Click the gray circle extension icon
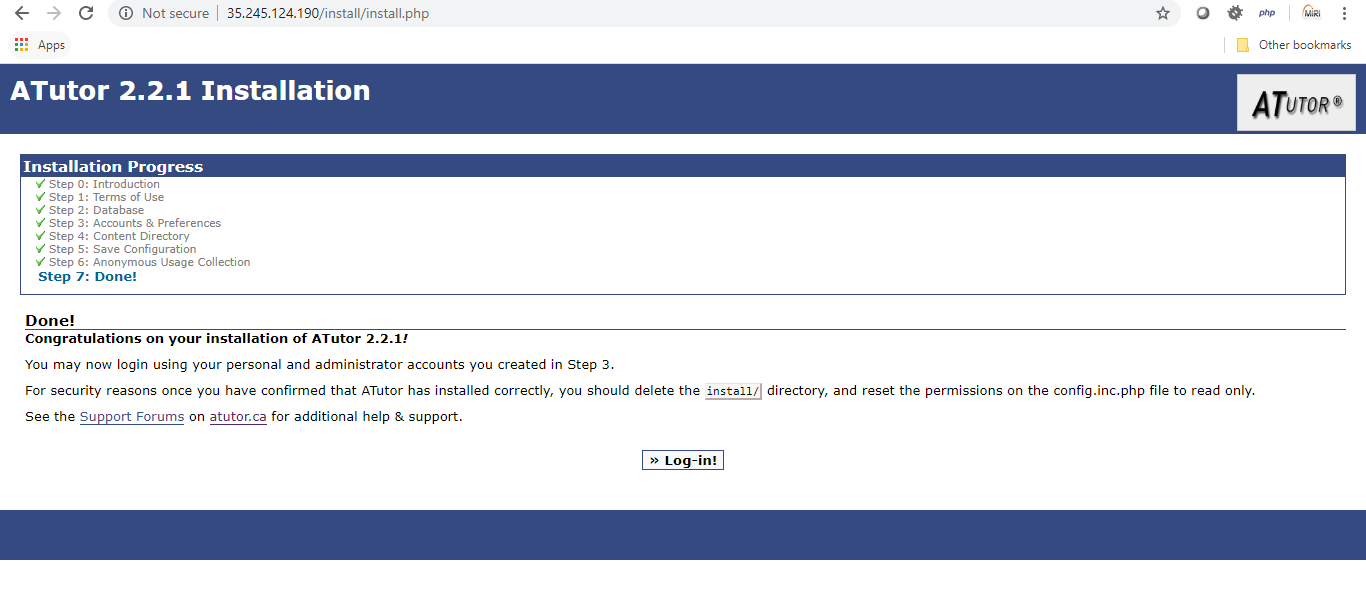The width and height of the screenshot is (1366, 597). (1203, 13)
